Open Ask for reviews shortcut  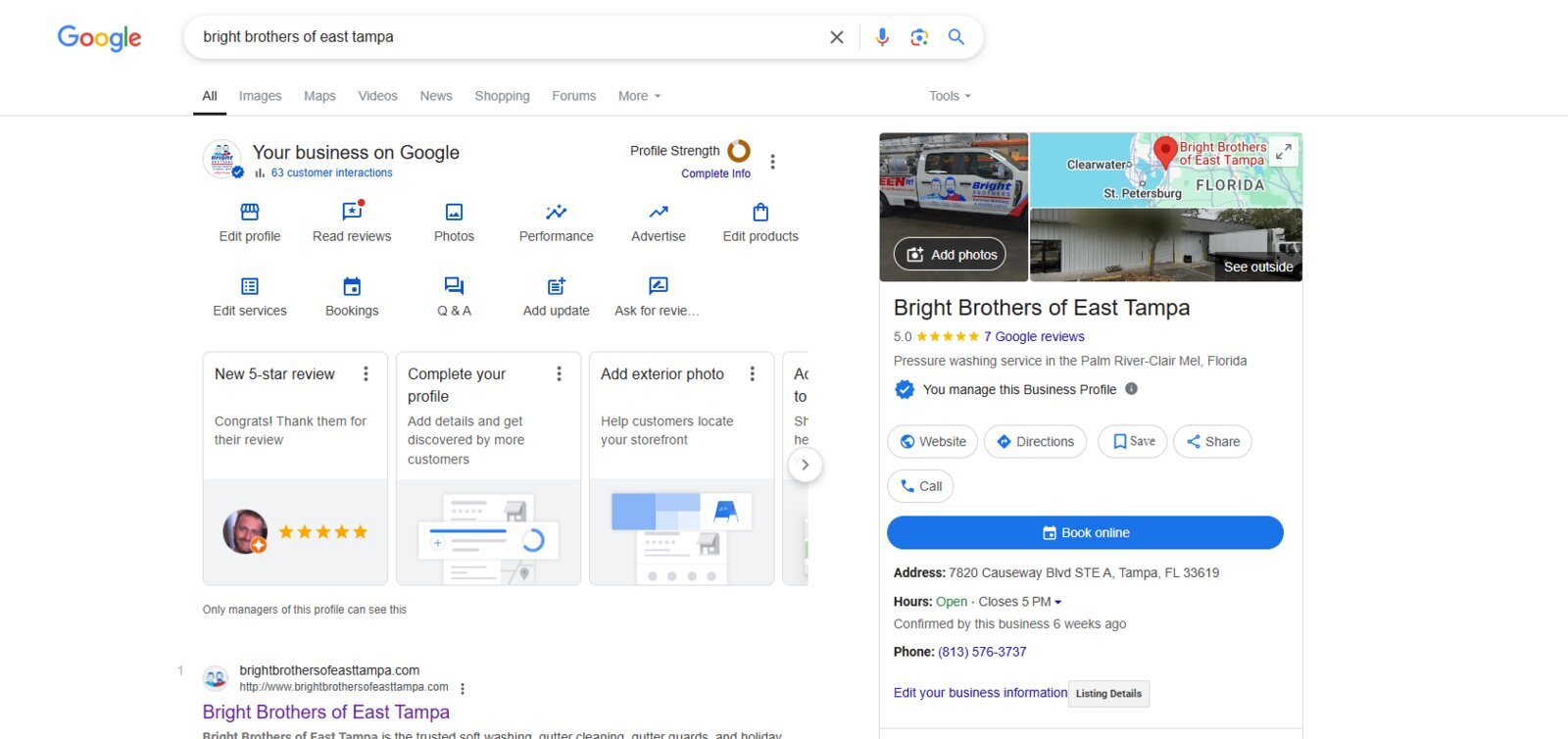(x=658, y=297)
